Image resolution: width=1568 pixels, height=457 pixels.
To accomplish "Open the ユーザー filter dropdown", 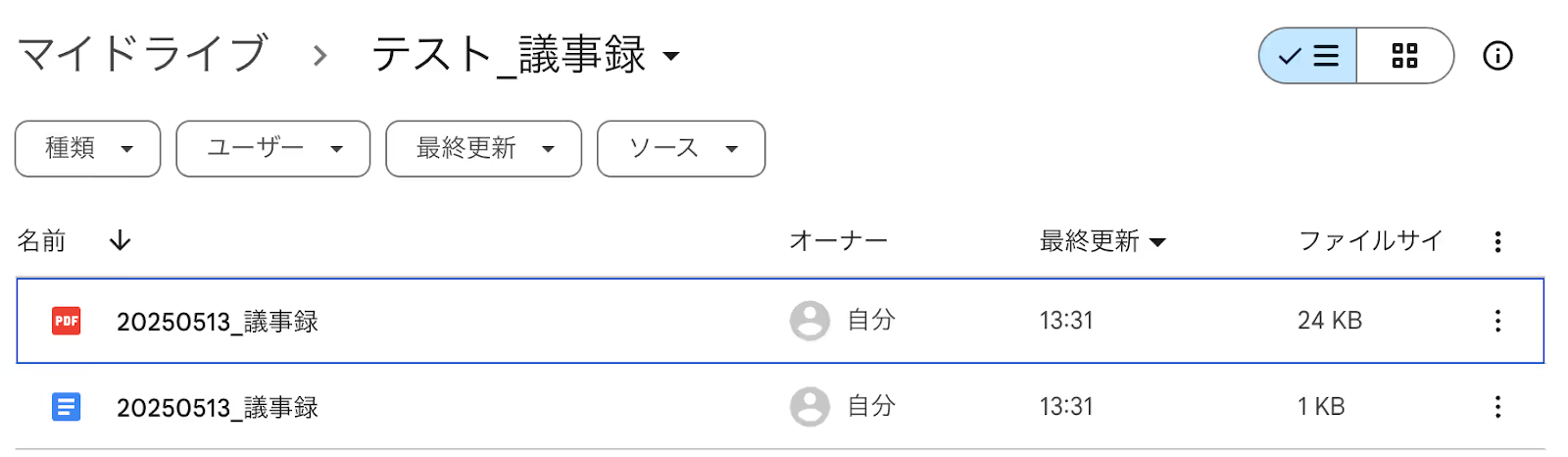I will (x=273, y=149).
